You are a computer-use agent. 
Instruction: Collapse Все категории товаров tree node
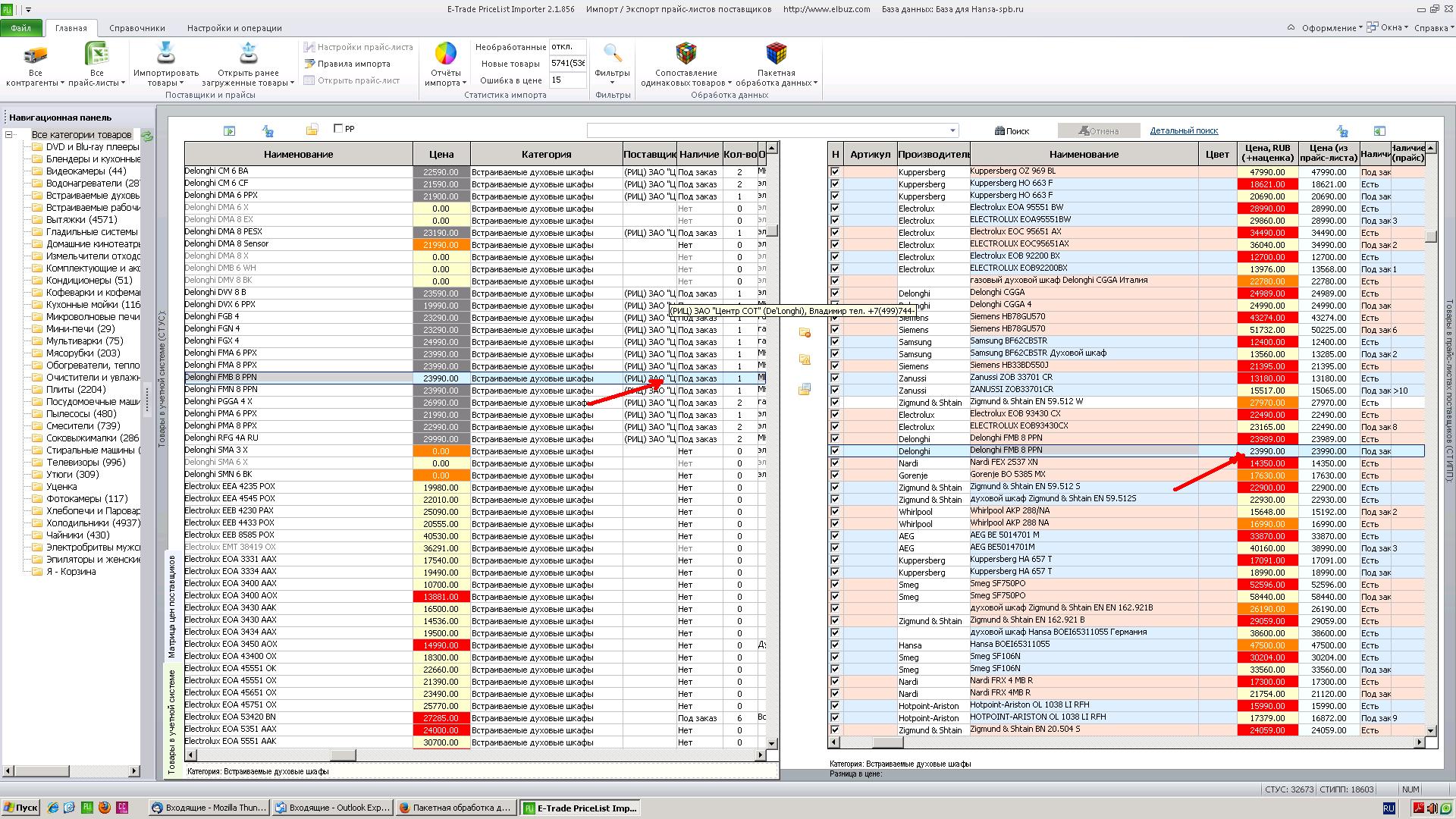pos(9,135)
